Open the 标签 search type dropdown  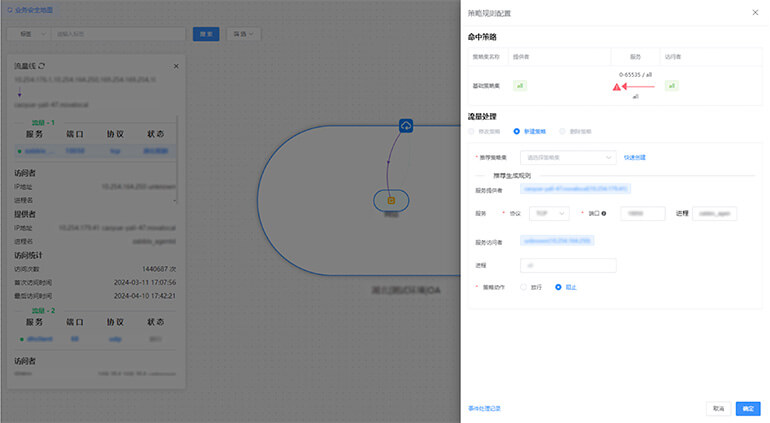(28, 33)
